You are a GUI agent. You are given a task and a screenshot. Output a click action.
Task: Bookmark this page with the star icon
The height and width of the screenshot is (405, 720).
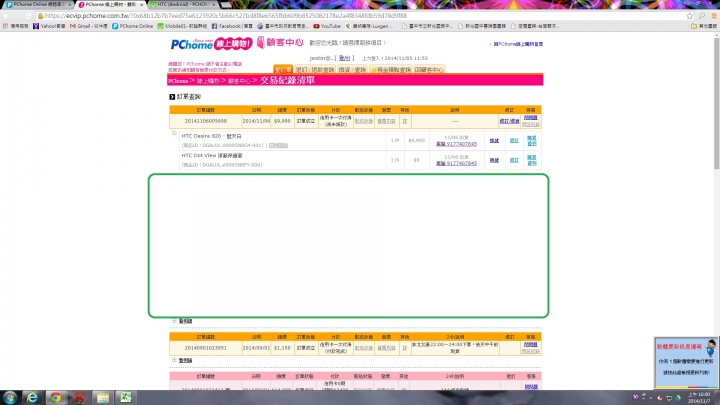(x=689, y=16)
